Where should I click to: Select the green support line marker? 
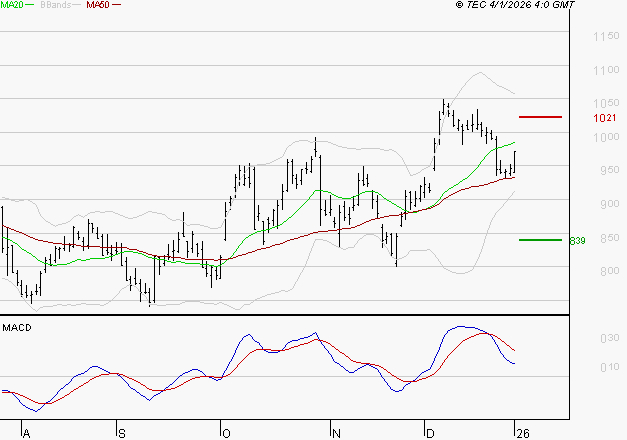541,240
